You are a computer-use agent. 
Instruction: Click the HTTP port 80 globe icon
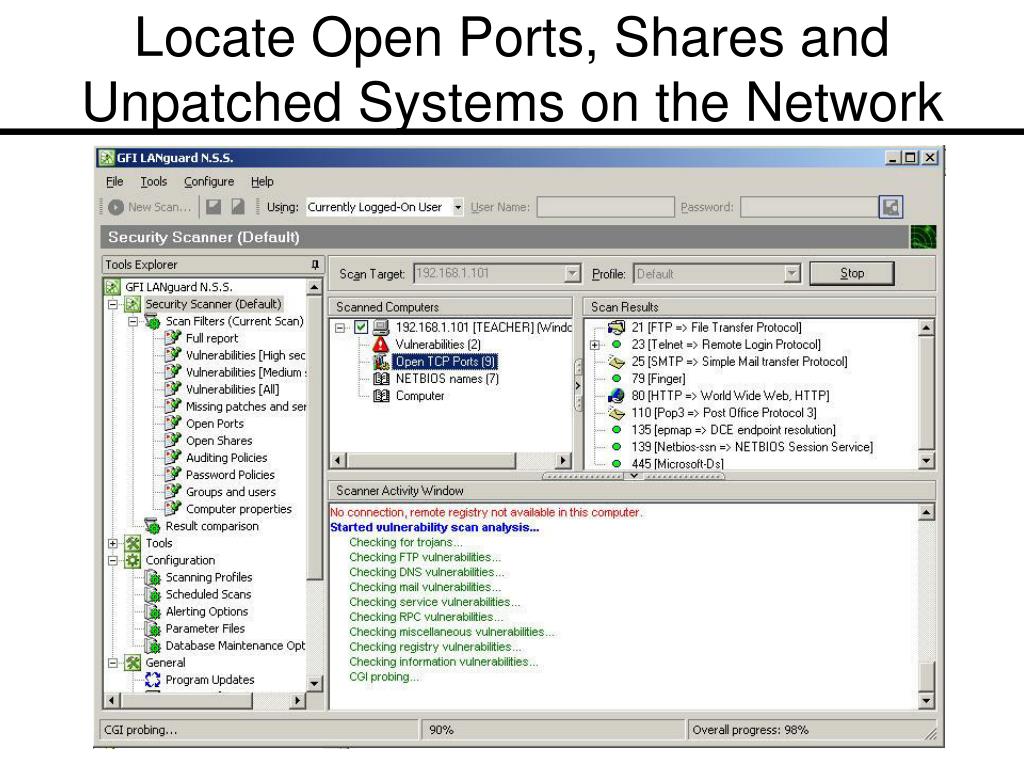pyautogui.click(x=616, y=395)
